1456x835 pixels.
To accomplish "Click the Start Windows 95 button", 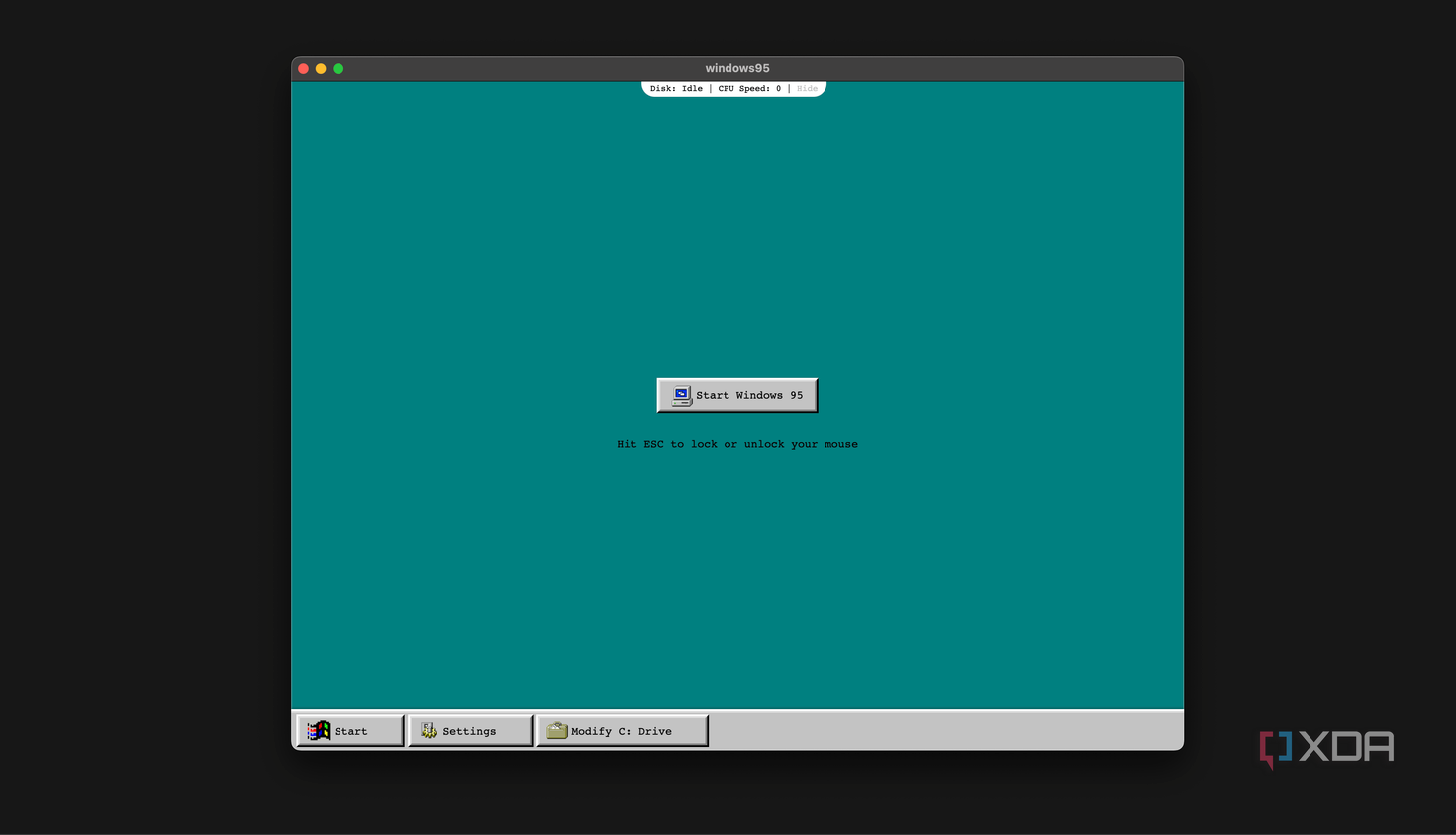I will point(737,395).
